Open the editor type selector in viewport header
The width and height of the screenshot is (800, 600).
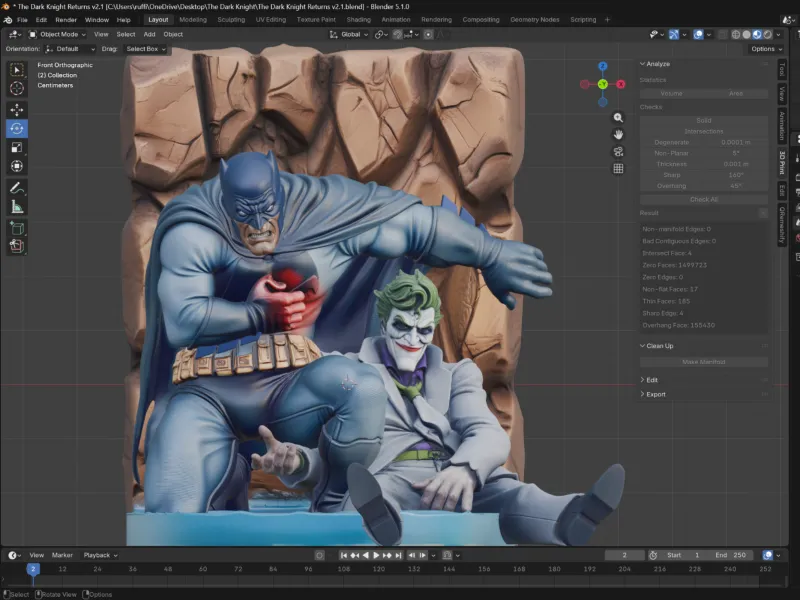[x=15, y=34]
